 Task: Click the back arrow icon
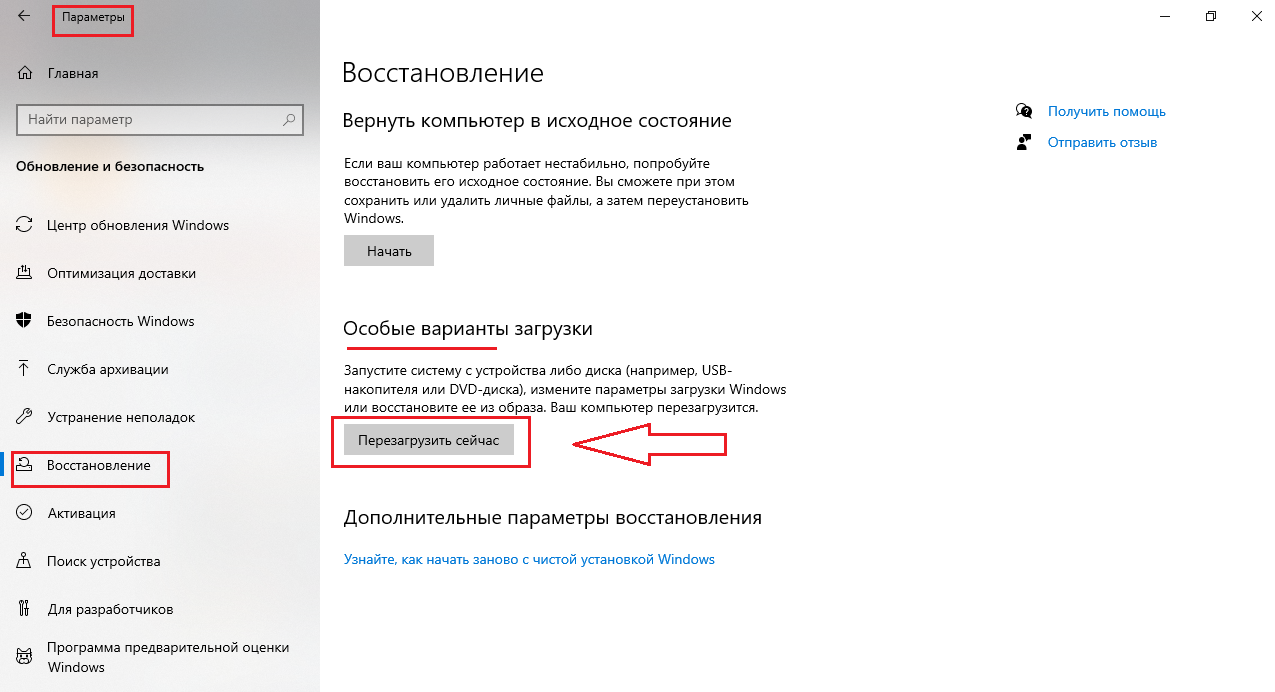coord(24,16)
